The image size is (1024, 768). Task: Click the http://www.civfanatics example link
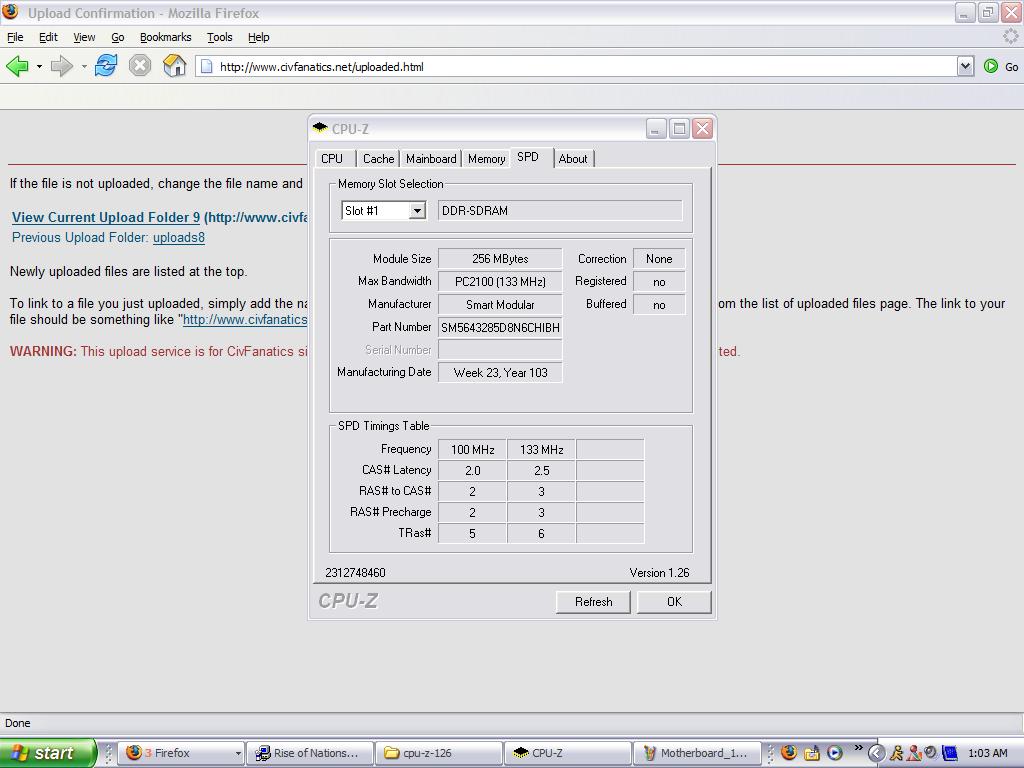point(245,319)
